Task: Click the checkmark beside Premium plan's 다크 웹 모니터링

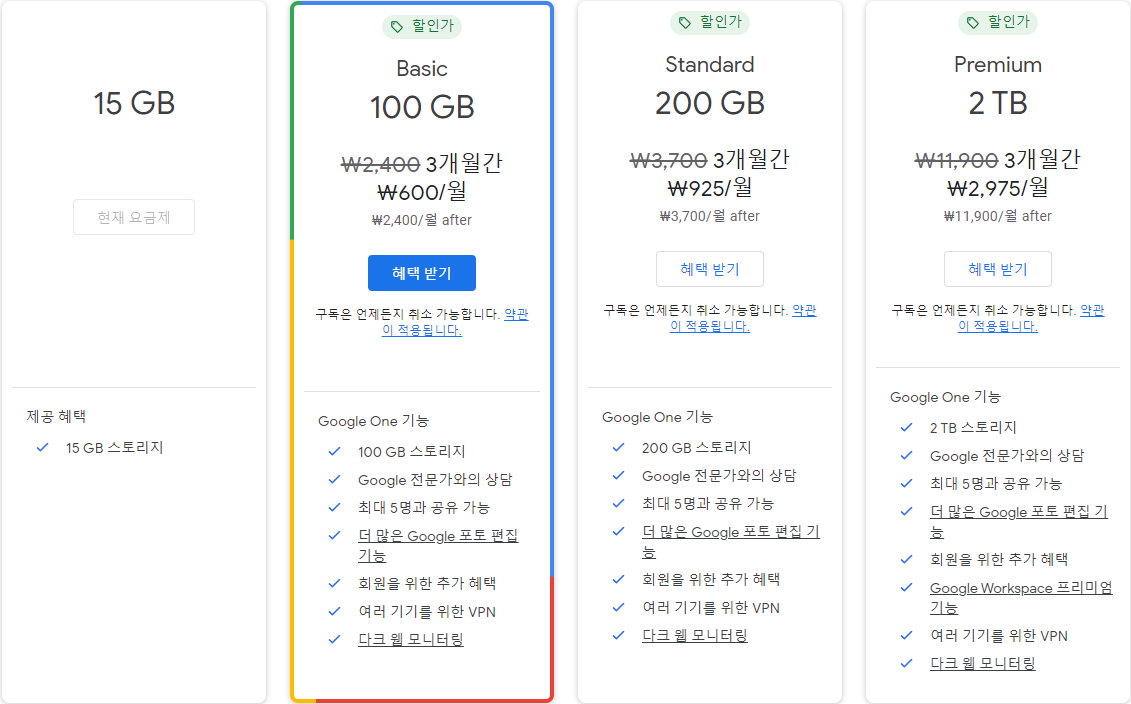Action: click(x=905, y=663)
